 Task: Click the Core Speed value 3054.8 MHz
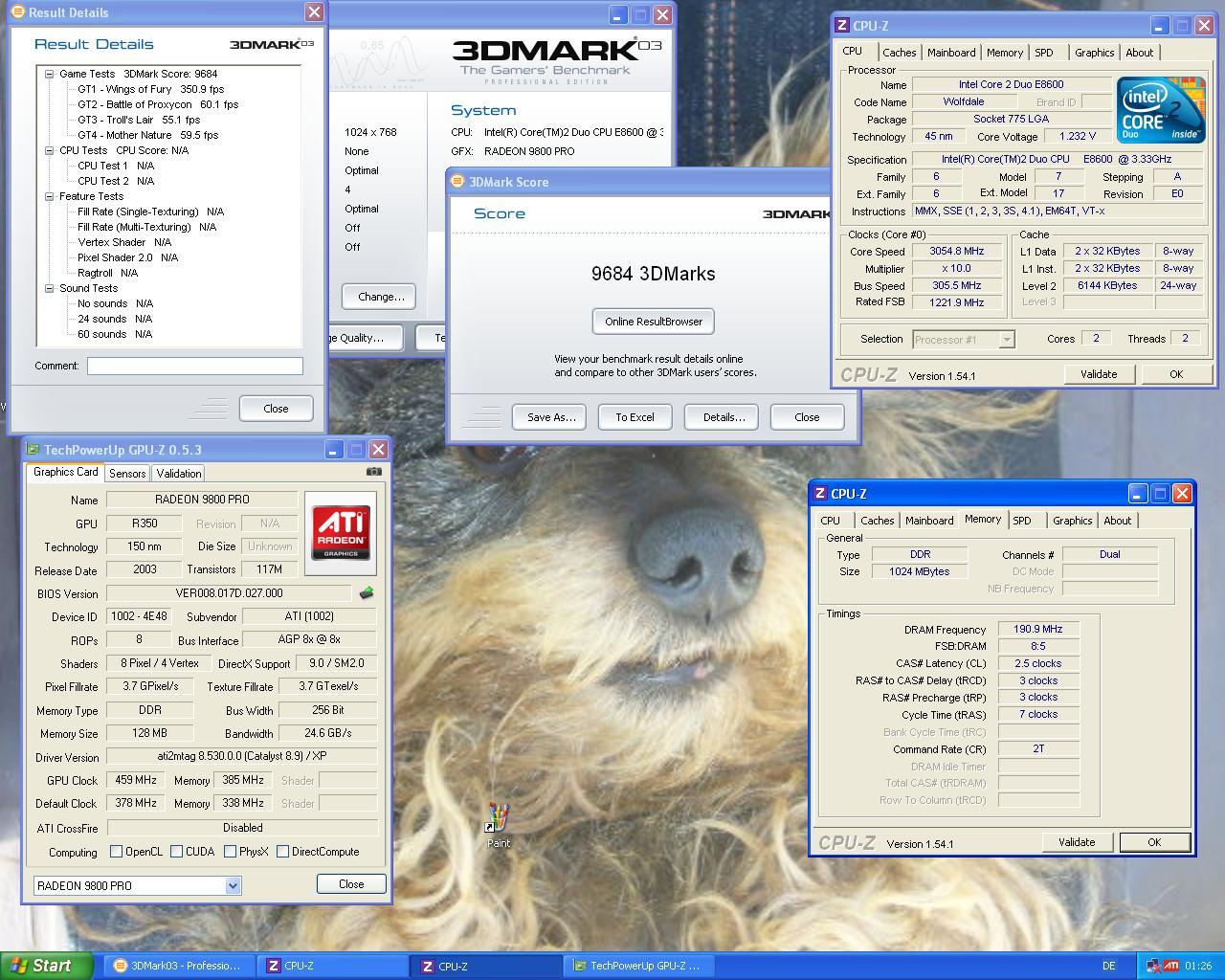(x=957, y=251)
